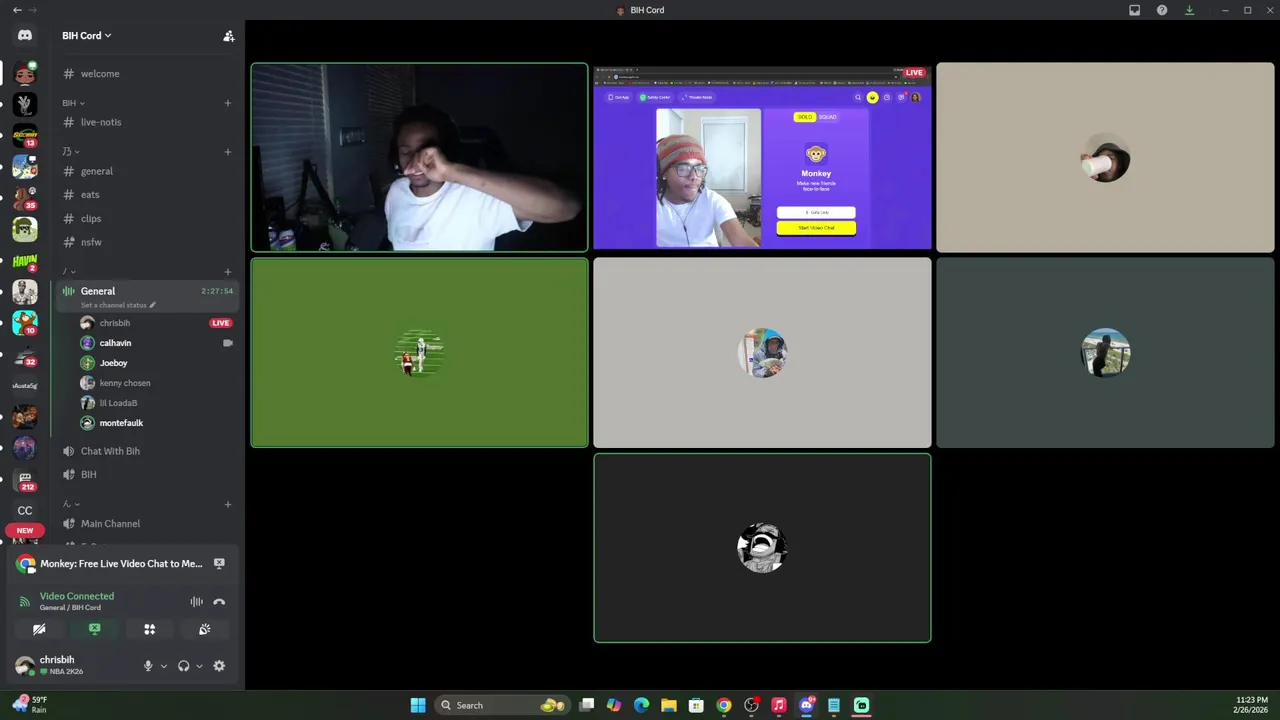
Task: Open the activities launcher button
Action: pos(149,629)
